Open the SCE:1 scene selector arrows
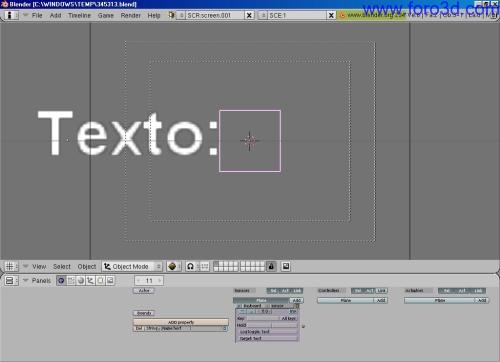 [262, 15]
